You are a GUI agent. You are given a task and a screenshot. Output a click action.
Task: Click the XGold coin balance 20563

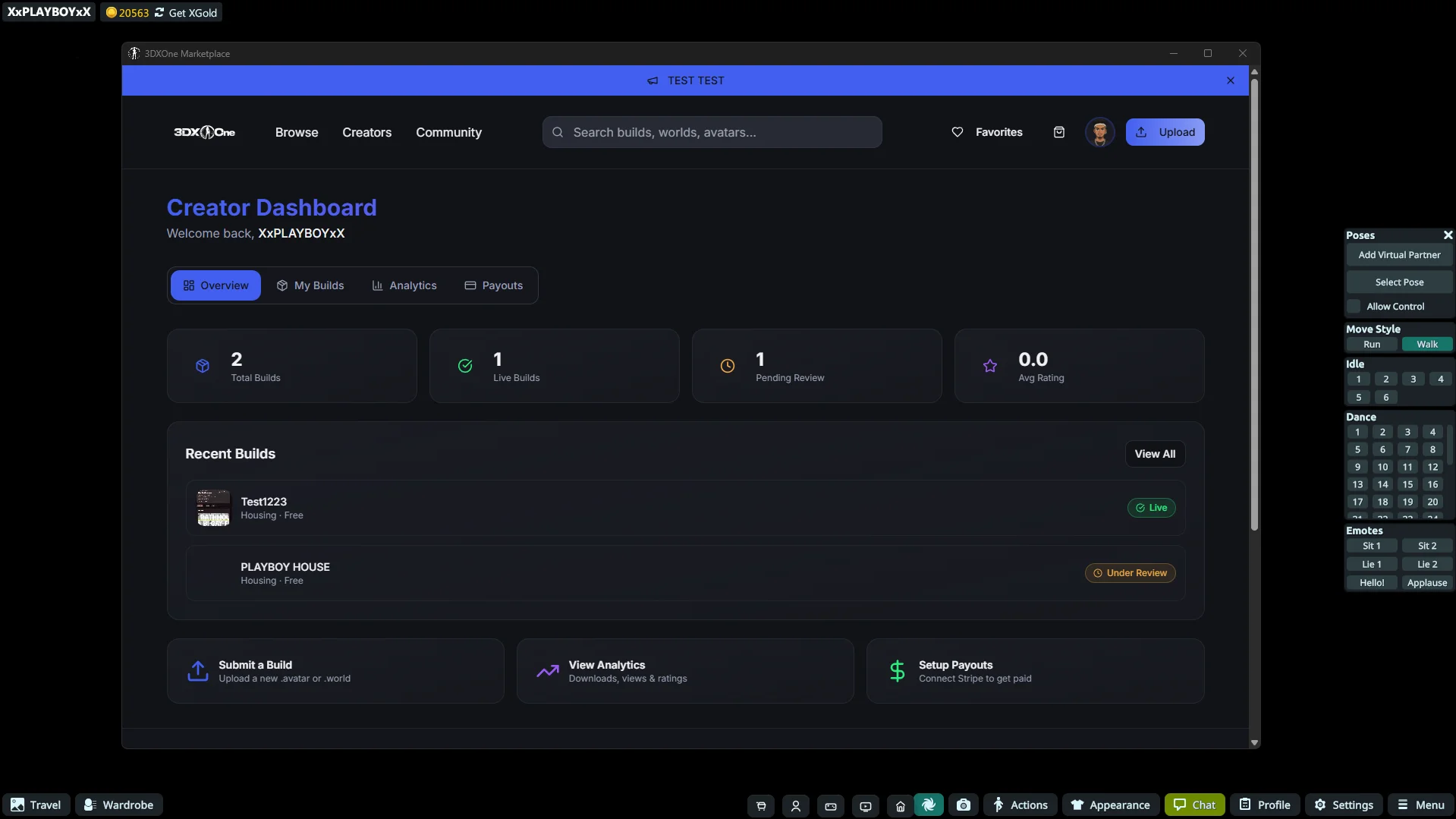pyautogui.click(x=127, y=12)
